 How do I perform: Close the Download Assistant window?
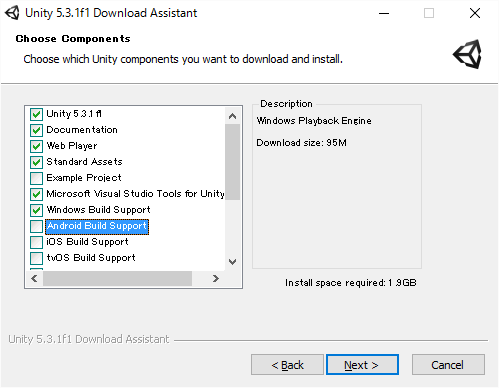[475, 13]
